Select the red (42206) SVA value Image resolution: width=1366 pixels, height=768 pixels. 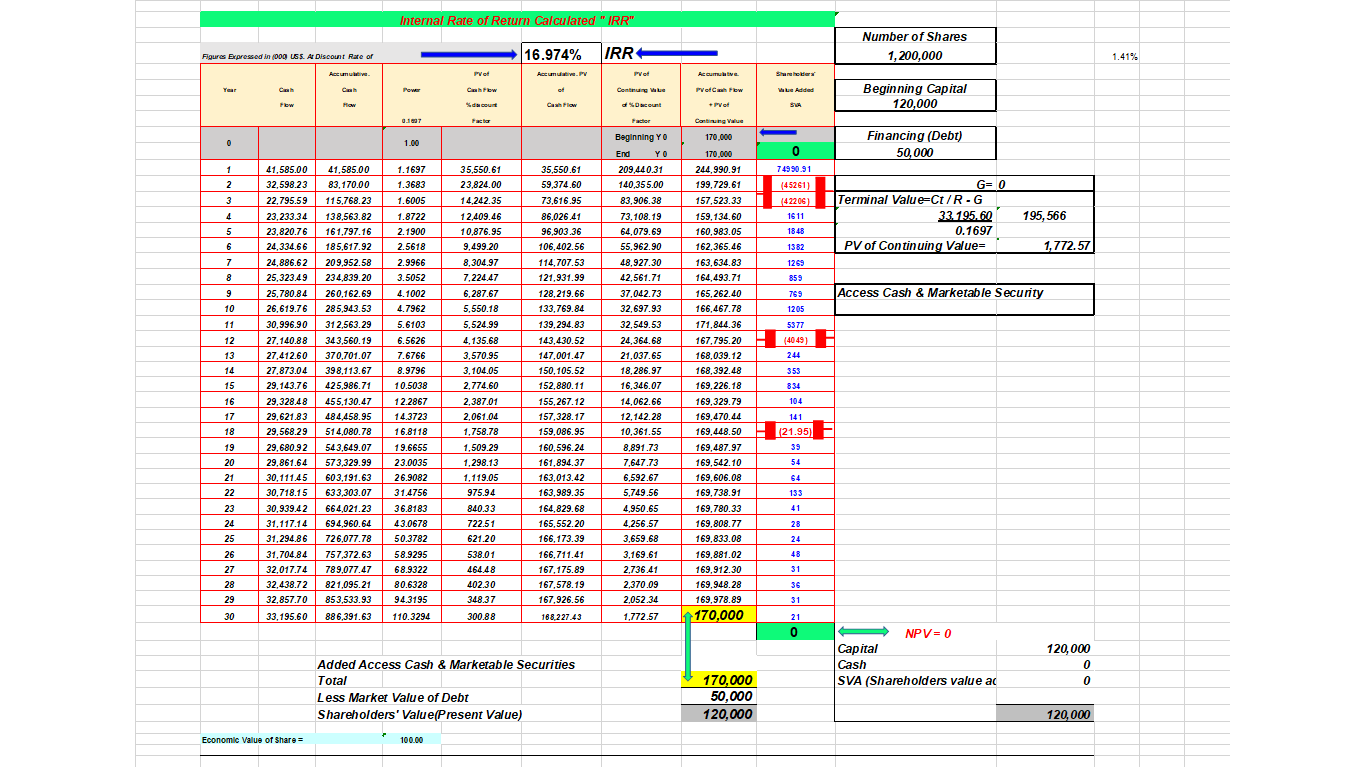pyautogui.click(x=795, y=200)
